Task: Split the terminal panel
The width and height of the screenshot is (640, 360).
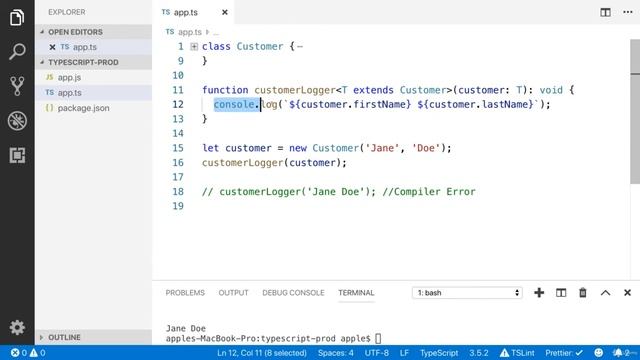Action: 561,293
